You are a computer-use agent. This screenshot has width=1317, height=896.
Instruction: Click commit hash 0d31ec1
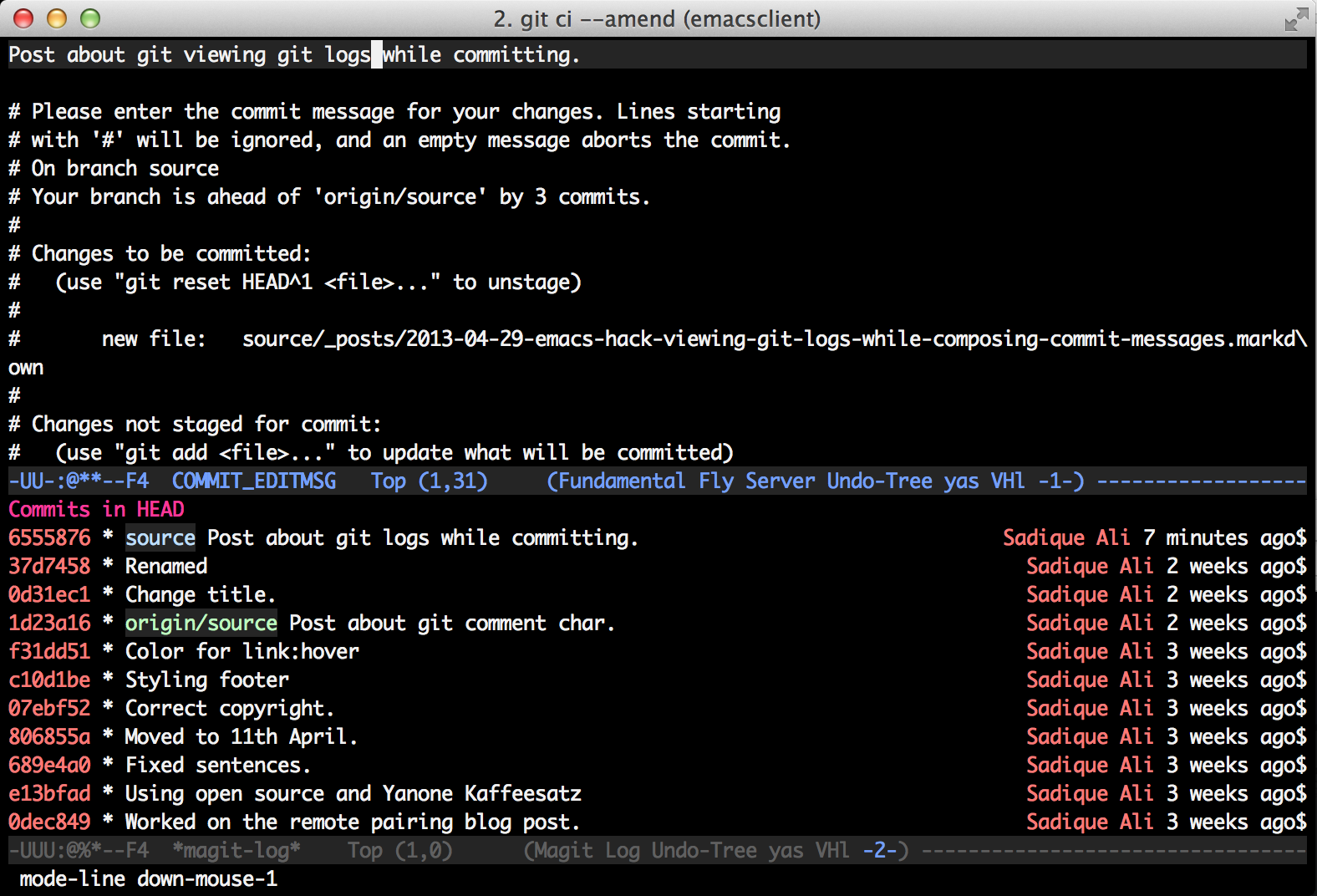click(x=49, y=594)
